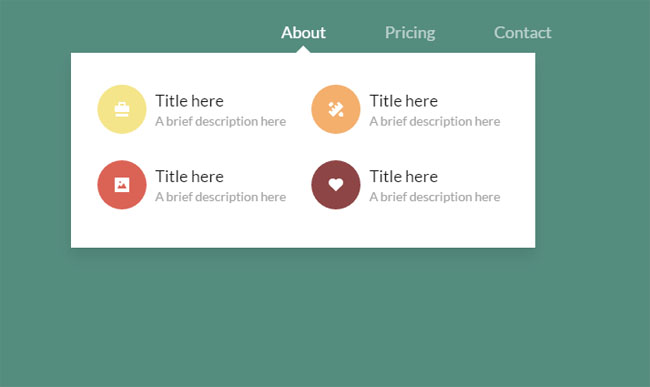Open the Pricing menu item

410,33
